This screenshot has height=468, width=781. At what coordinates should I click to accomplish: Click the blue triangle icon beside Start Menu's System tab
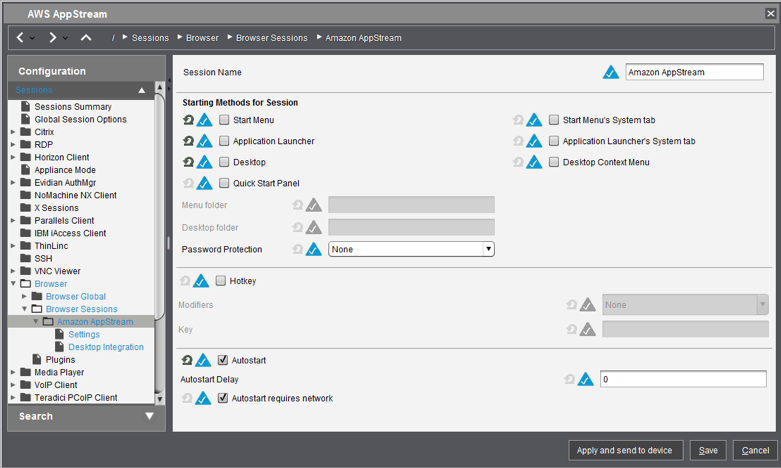point(534,120)
